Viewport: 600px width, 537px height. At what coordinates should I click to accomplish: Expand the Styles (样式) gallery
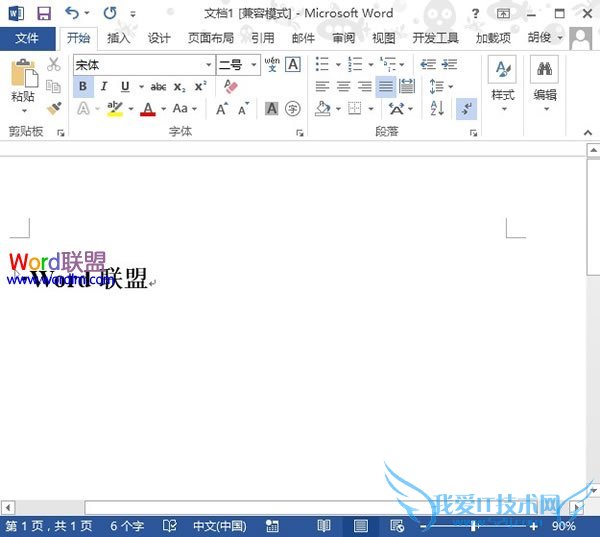(502, 85)
